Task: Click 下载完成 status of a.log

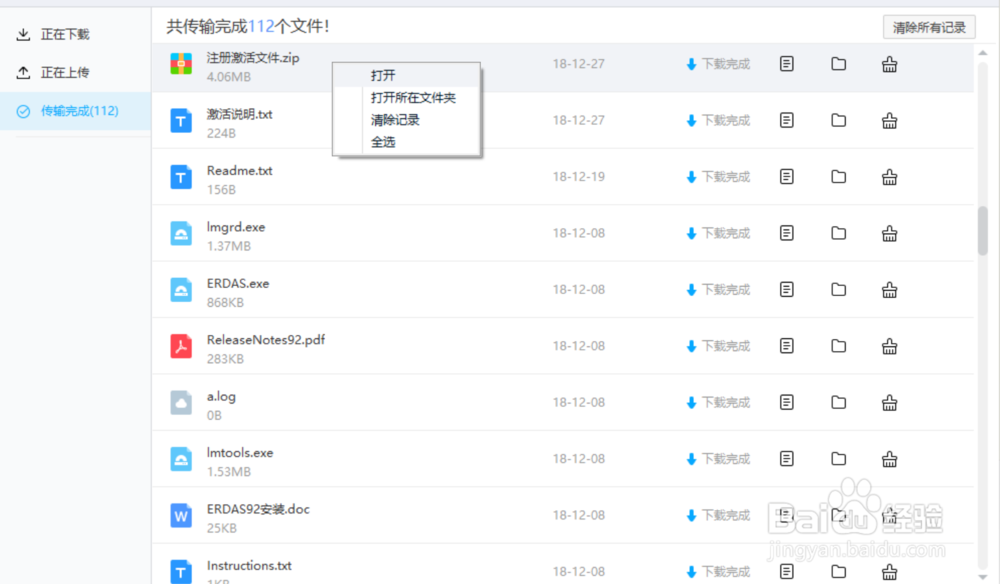Action: tap(718, 402)
